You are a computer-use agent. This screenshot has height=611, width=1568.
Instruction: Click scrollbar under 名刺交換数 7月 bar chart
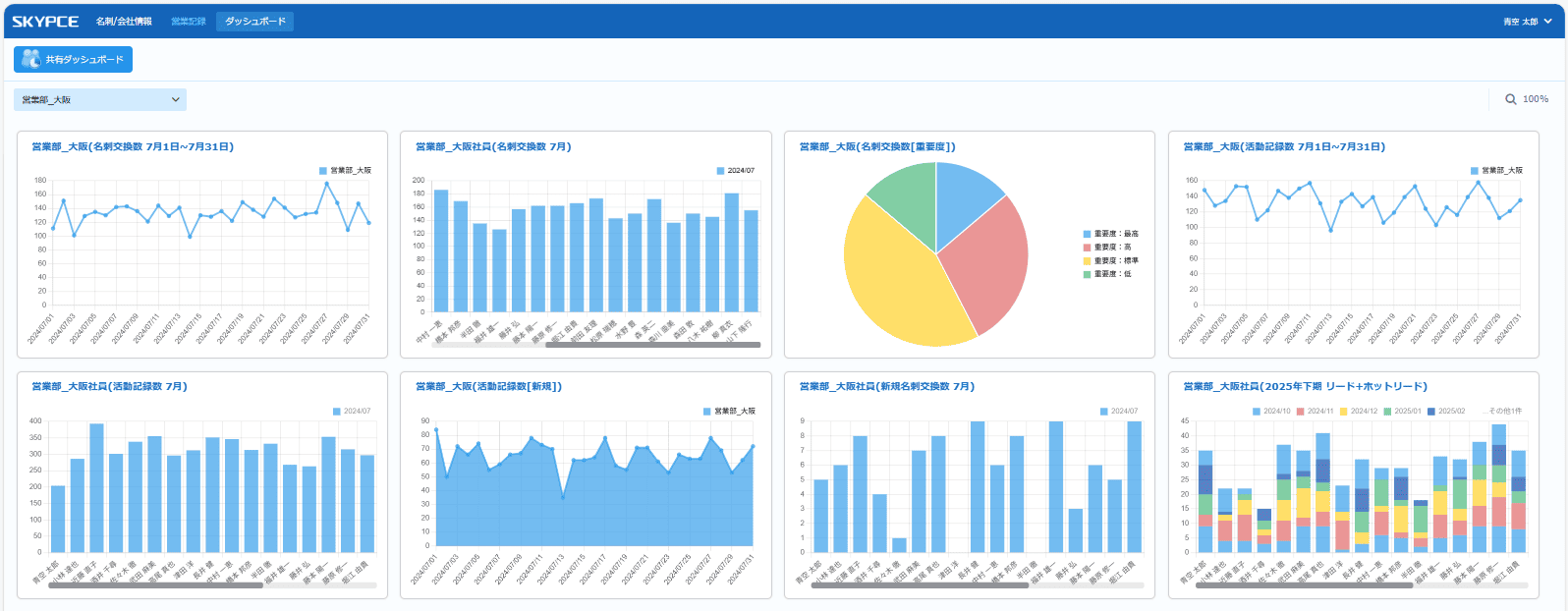click(652, 345)
